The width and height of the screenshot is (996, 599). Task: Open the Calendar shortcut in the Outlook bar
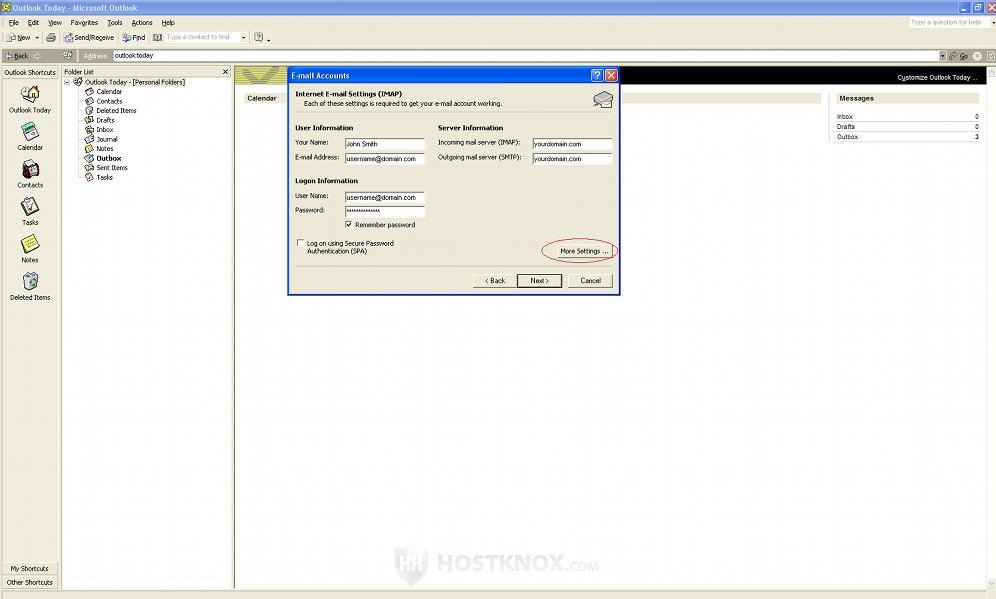pos(30,132)
